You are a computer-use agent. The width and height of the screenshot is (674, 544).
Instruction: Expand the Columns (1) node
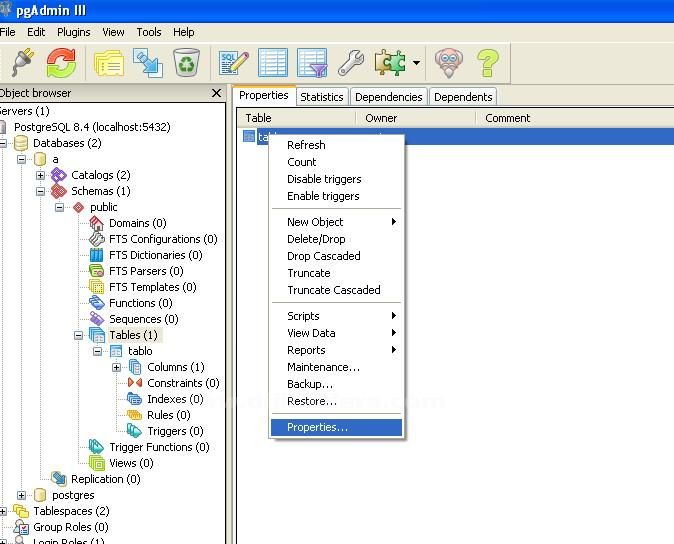pos(116,367)
